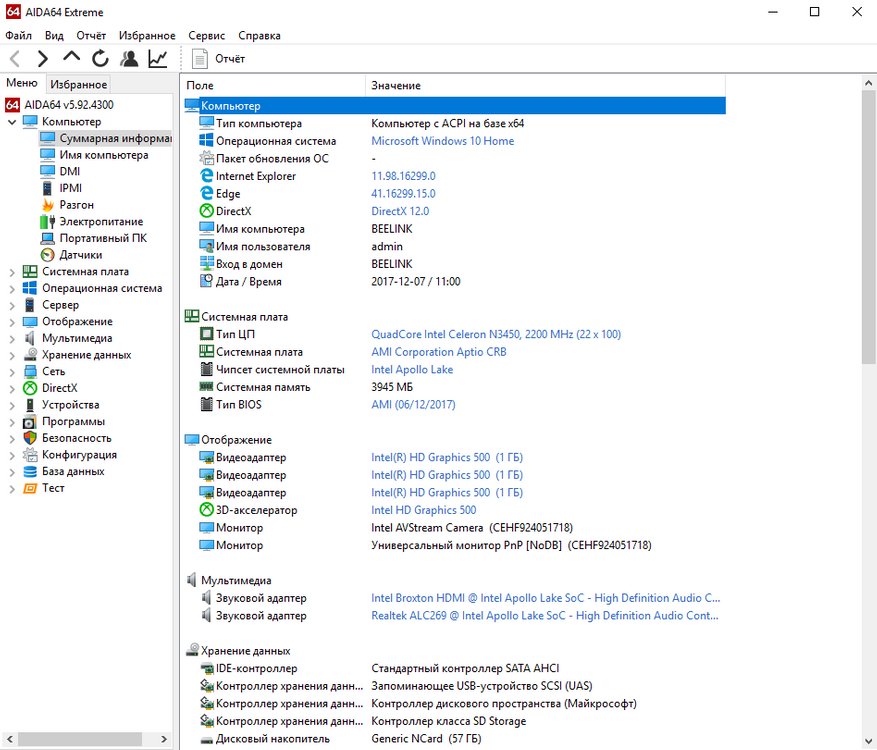877x750 pixels.
Task: Expand the Сеть tree node
Action: point(12,372)
